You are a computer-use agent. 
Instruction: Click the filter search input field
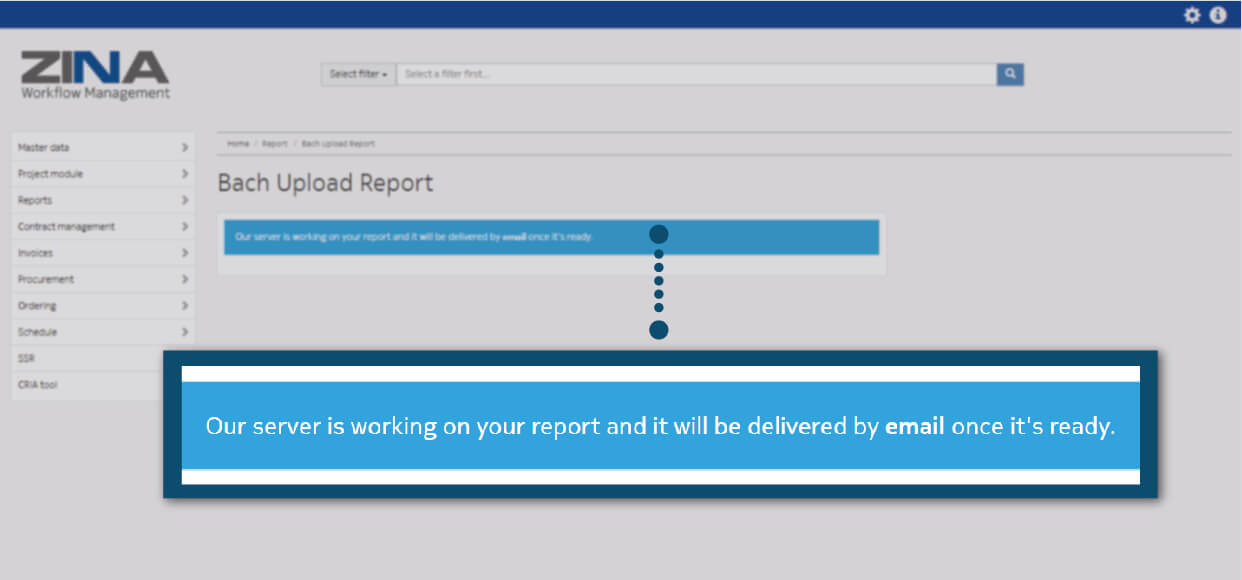click(x=695, y=74)
